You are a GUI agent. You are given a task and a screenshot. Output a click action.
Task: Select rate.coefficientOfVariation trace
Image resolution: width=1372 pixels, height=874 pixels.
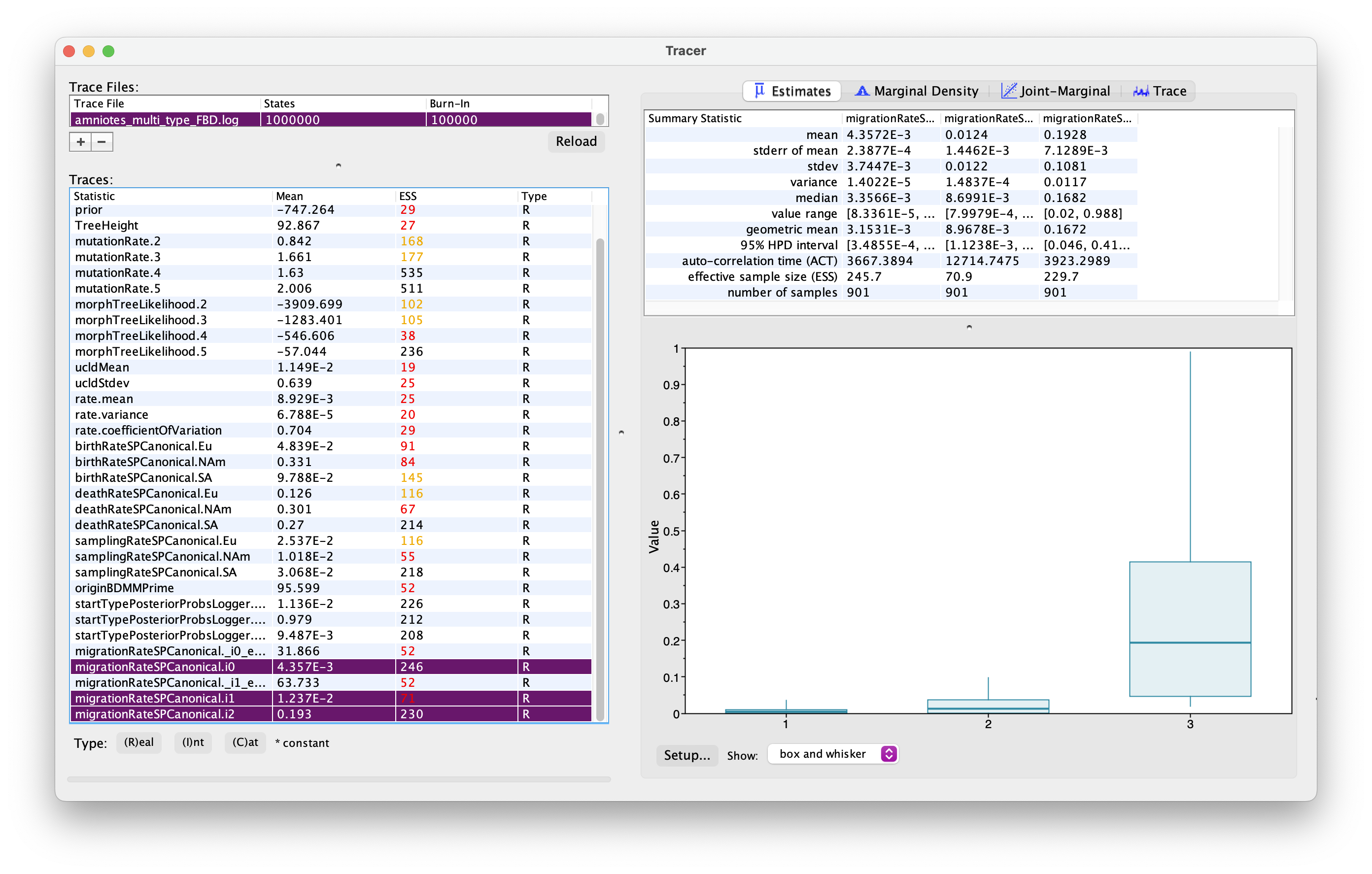(331, 431)
